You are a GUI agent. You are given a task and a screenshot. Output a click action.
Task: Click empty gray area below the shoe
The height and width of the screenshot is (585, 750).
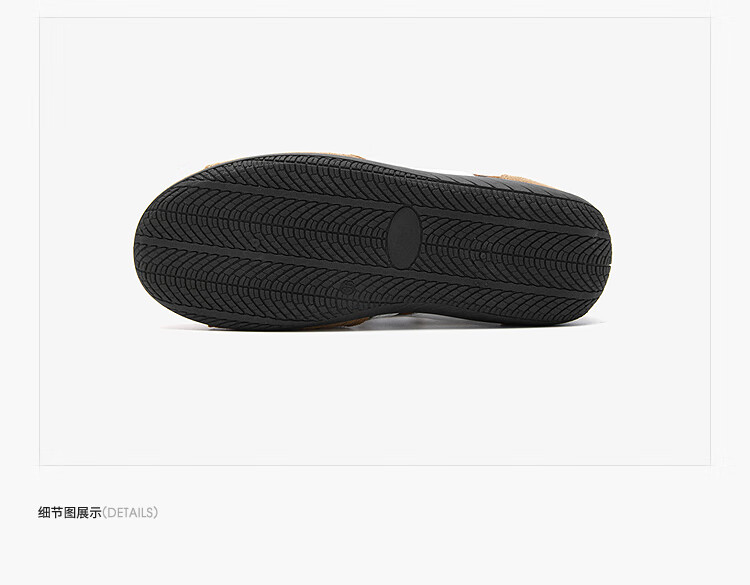pos(375,397)
